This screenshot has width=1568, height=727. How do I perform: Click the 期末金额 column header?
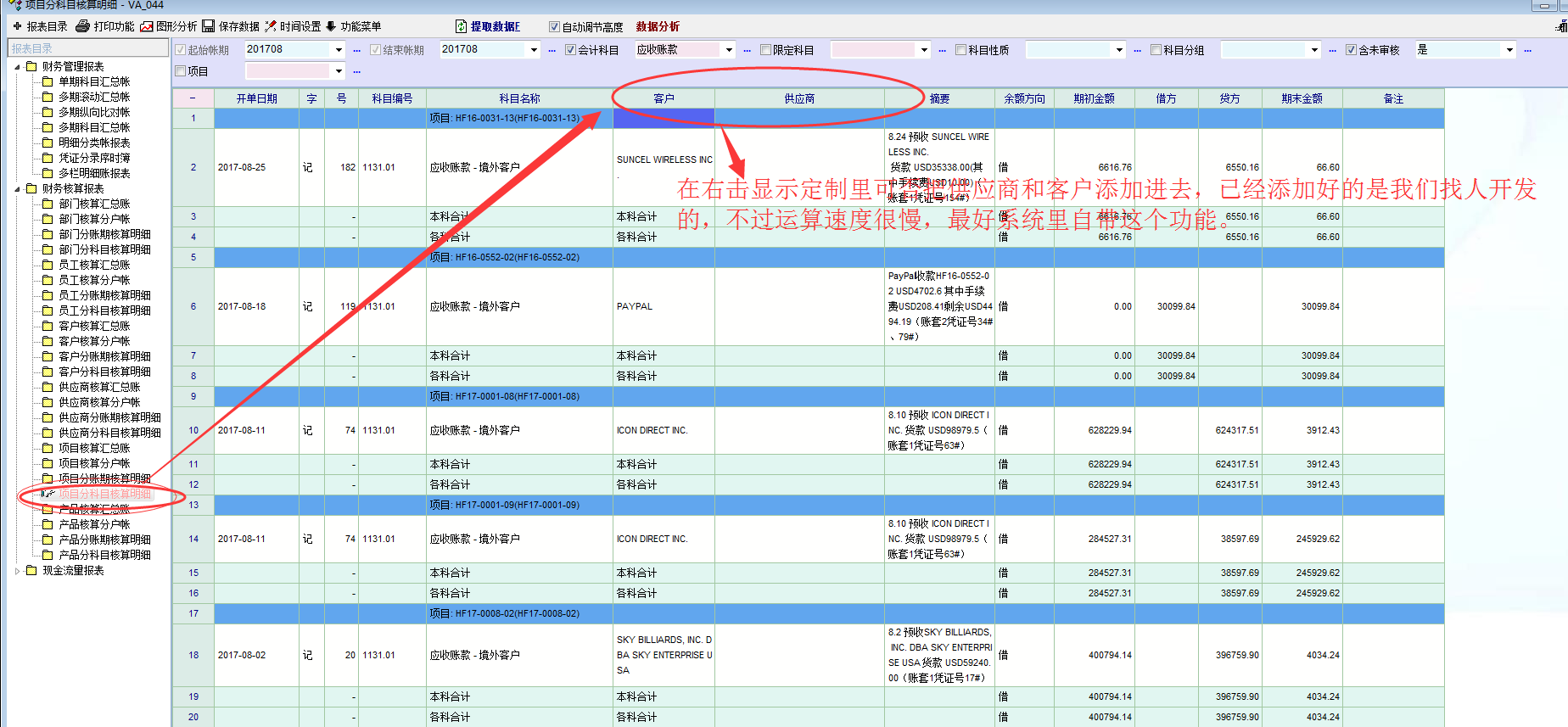click(x=1302, y=98)
